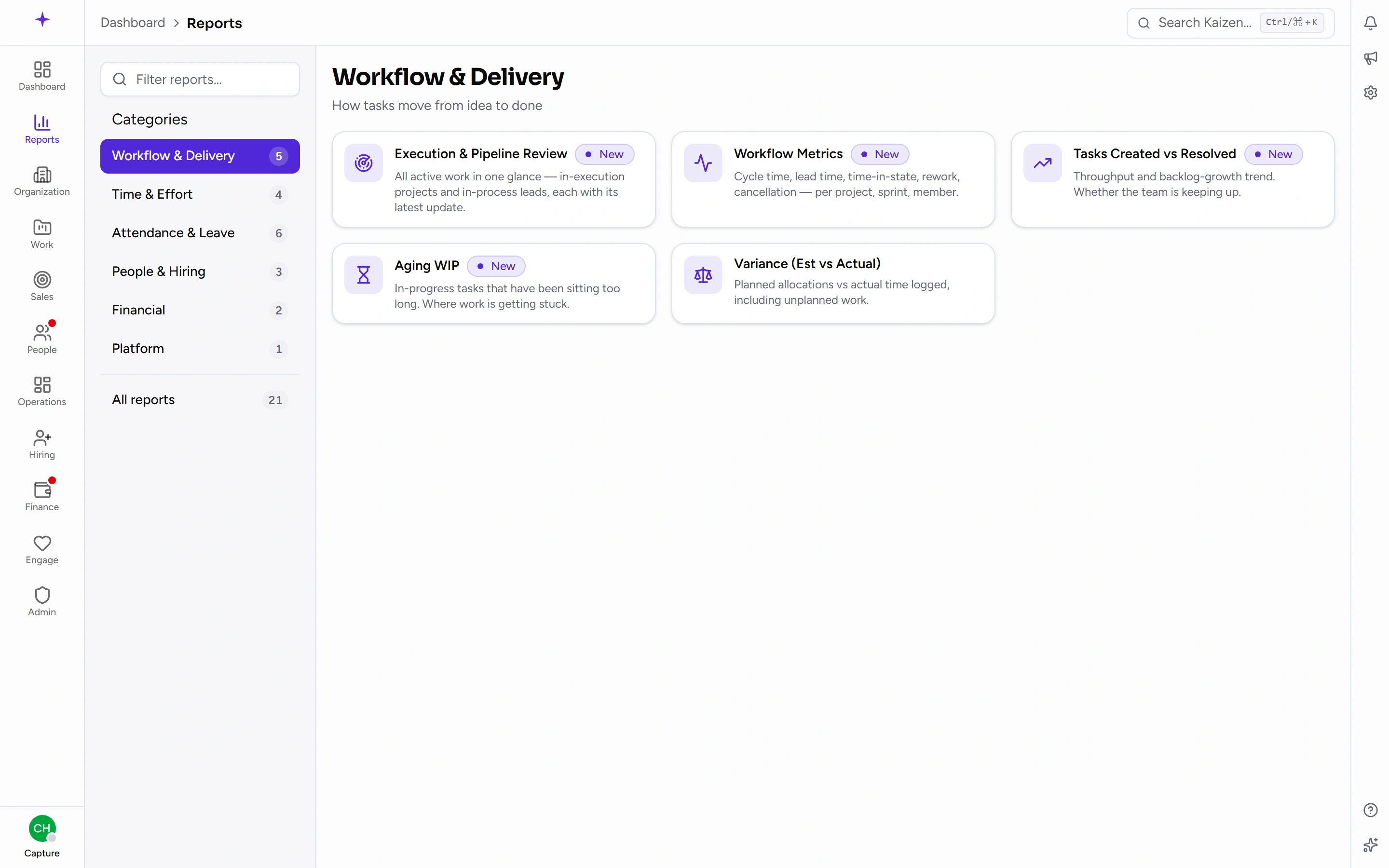Viewport: 1389px width, 868px height.
Task: Open Tasks Created vs Resolved report
Action: 1172,179
